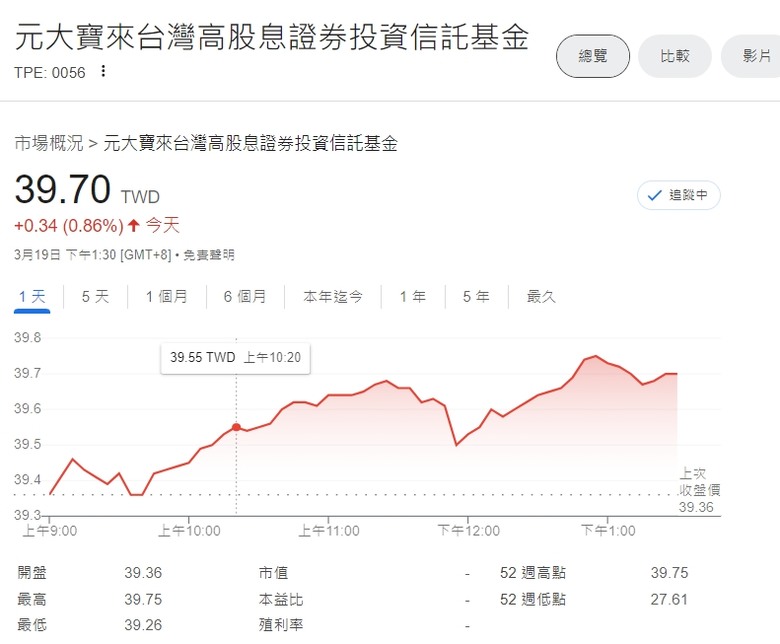The height and width of the screenshot is (644, 780).
Task: Click the 今天 today label
Action: [x=162, y=226]
